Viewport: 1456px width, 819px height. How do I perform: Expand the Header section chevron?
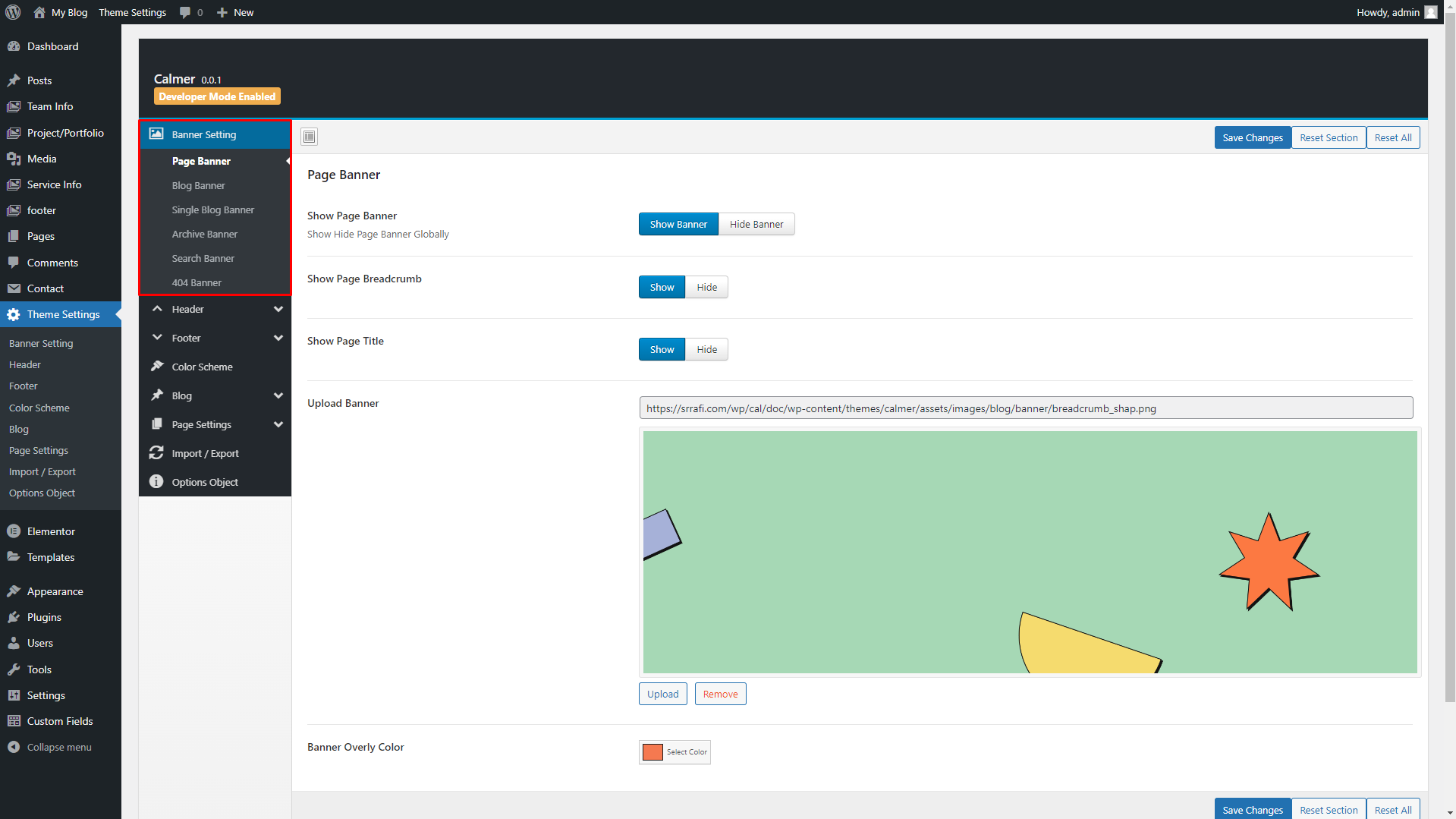click(278, 309)
